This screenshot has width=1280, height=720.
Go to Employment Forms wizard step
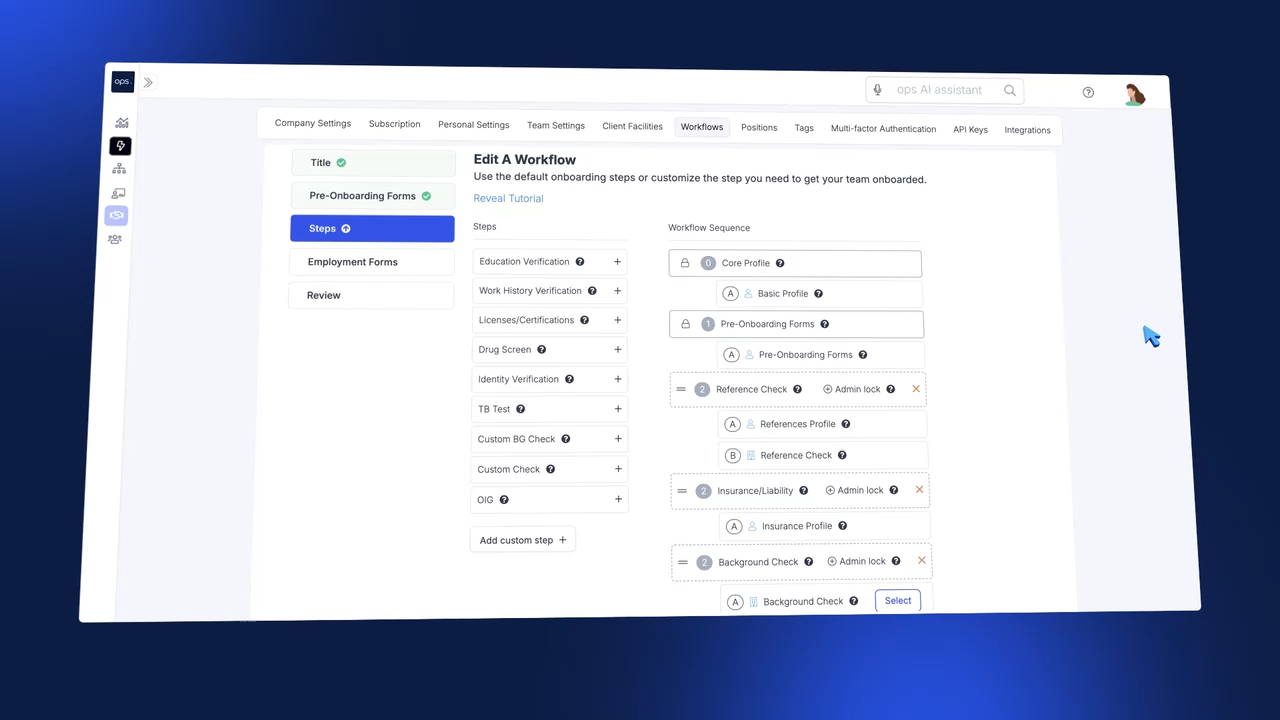(372, 262)
